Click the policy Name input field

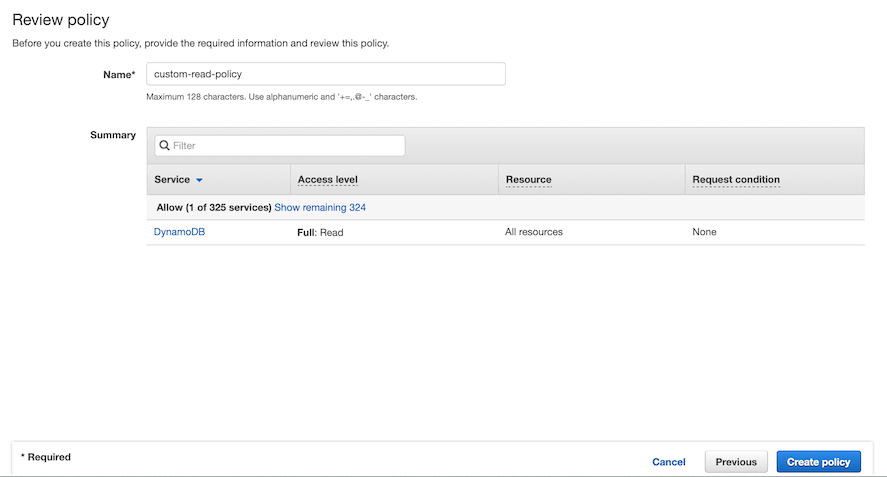coord(325,74)
